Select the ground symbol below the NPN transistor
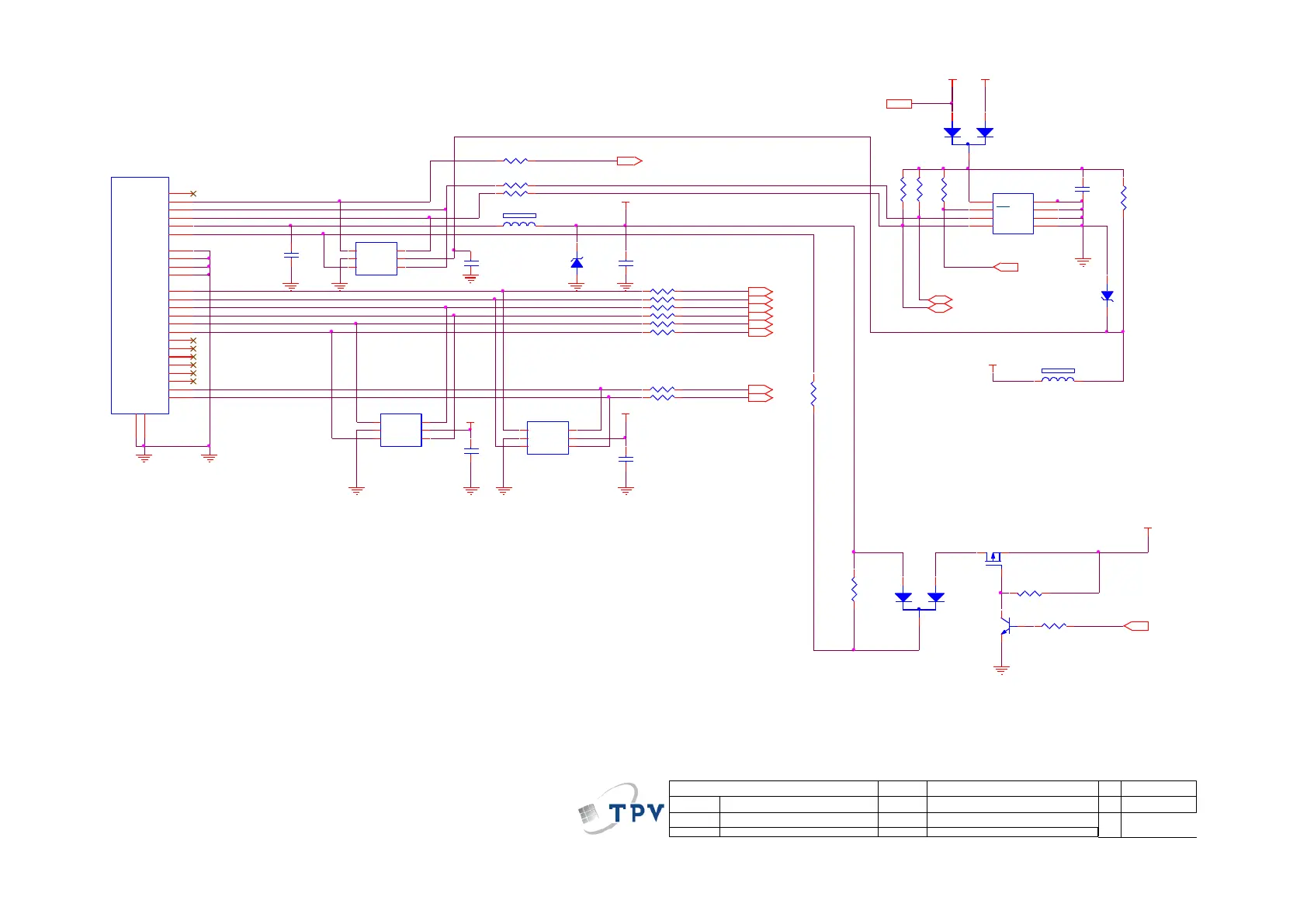Viewport: 1307px width, 924px height. click(x=1001, y=670)
